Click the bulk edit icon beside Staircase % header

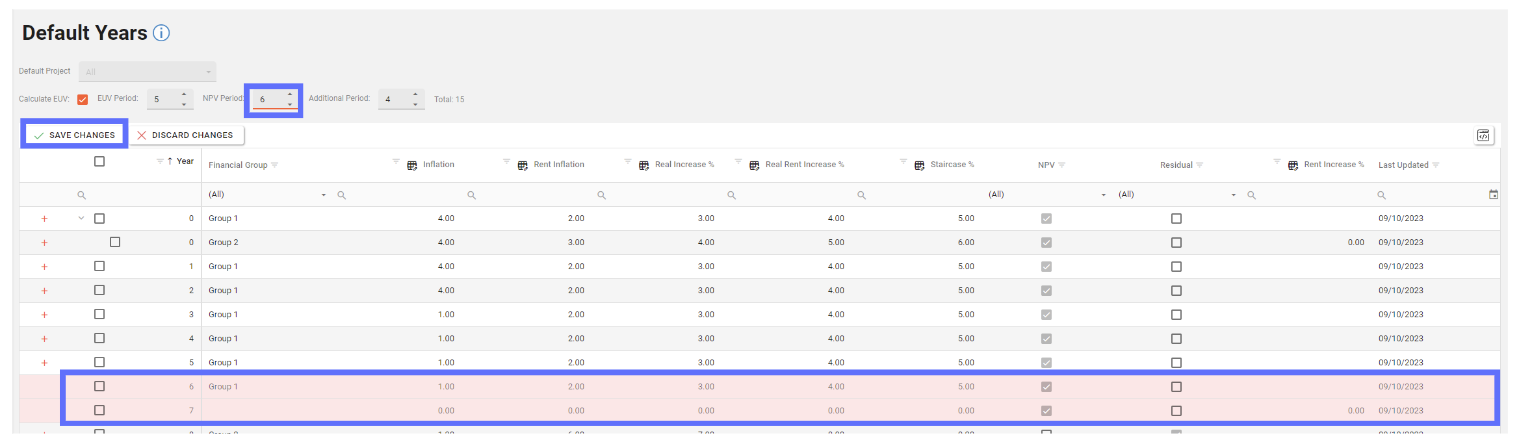pos(918,165)
